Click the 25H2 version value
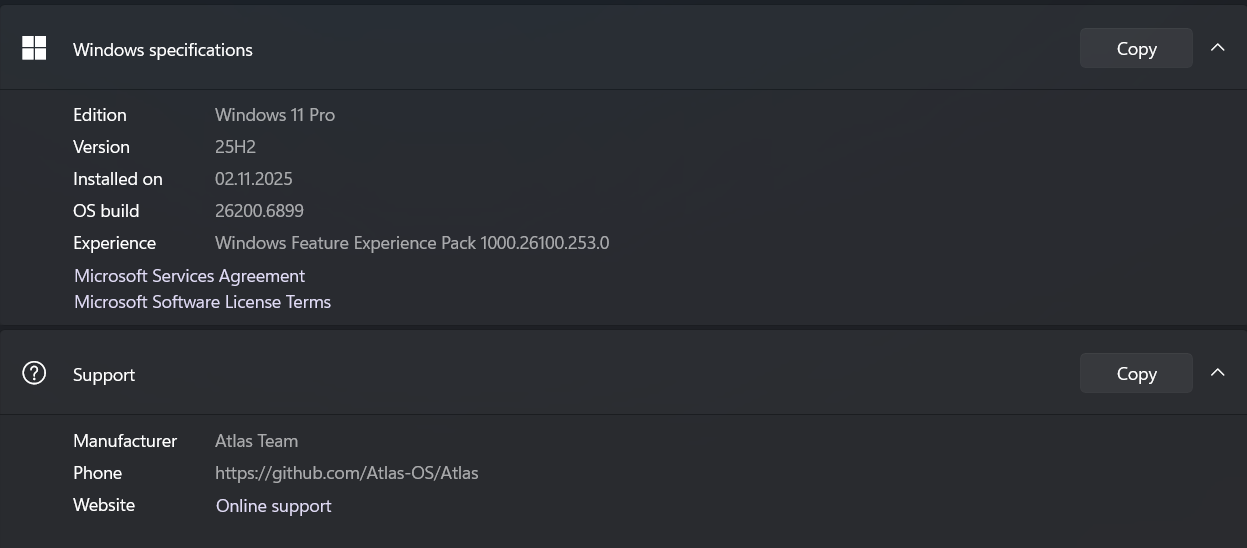Image resolution: width=1247 pixels, height=548 pixels. point(235,147)
